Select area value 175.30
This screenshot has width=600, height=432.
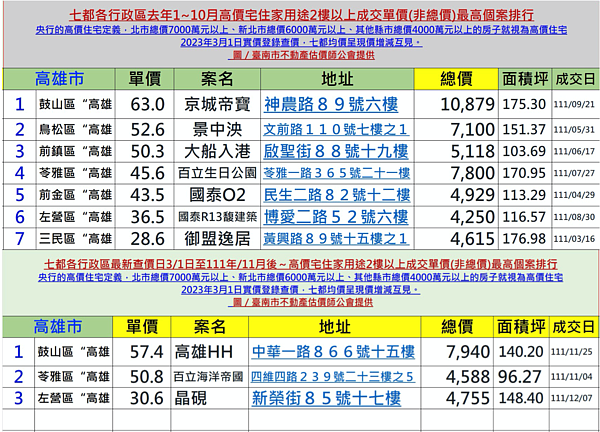[x=524, y=104]
